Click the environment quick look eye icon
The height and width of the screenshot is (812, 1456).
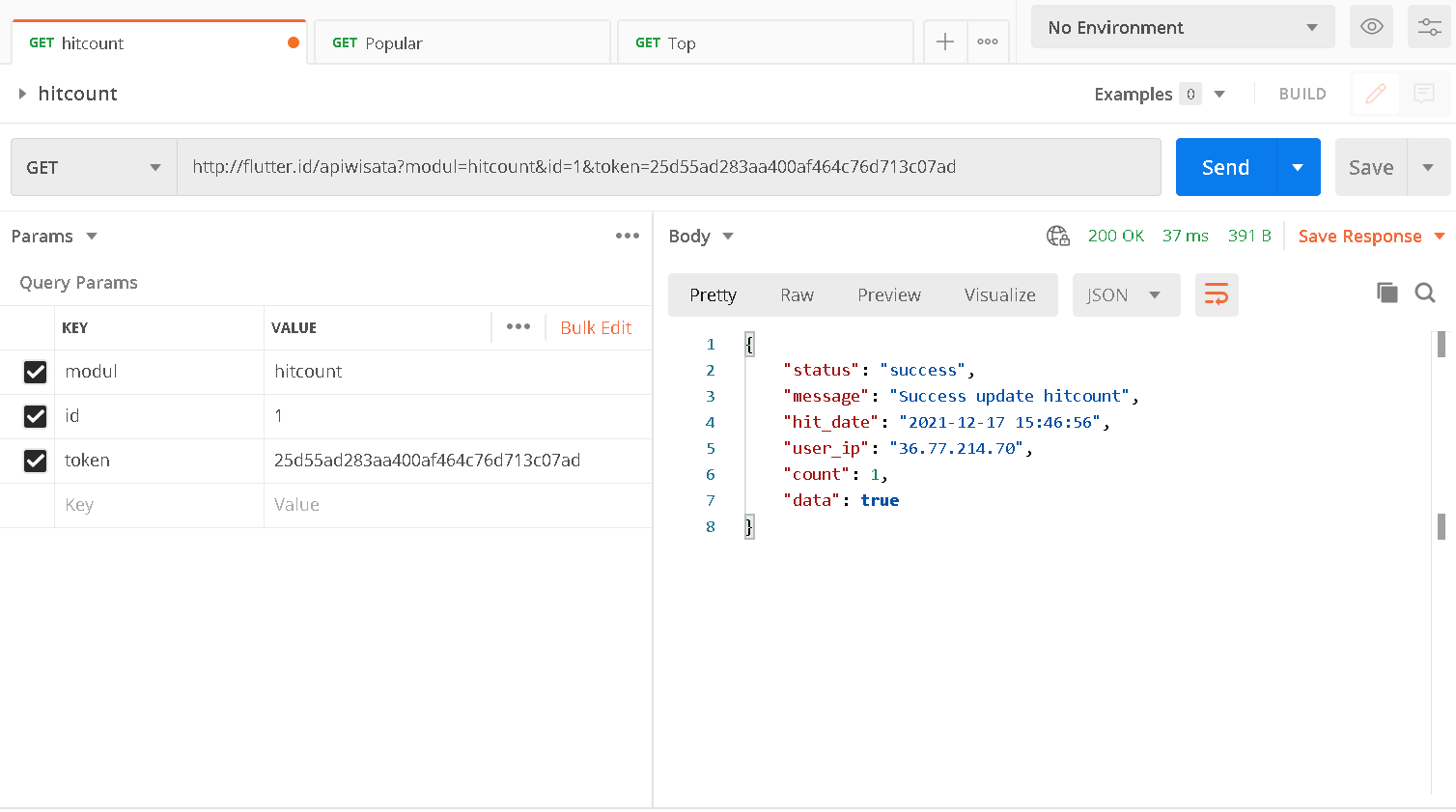coord(1371,27)
